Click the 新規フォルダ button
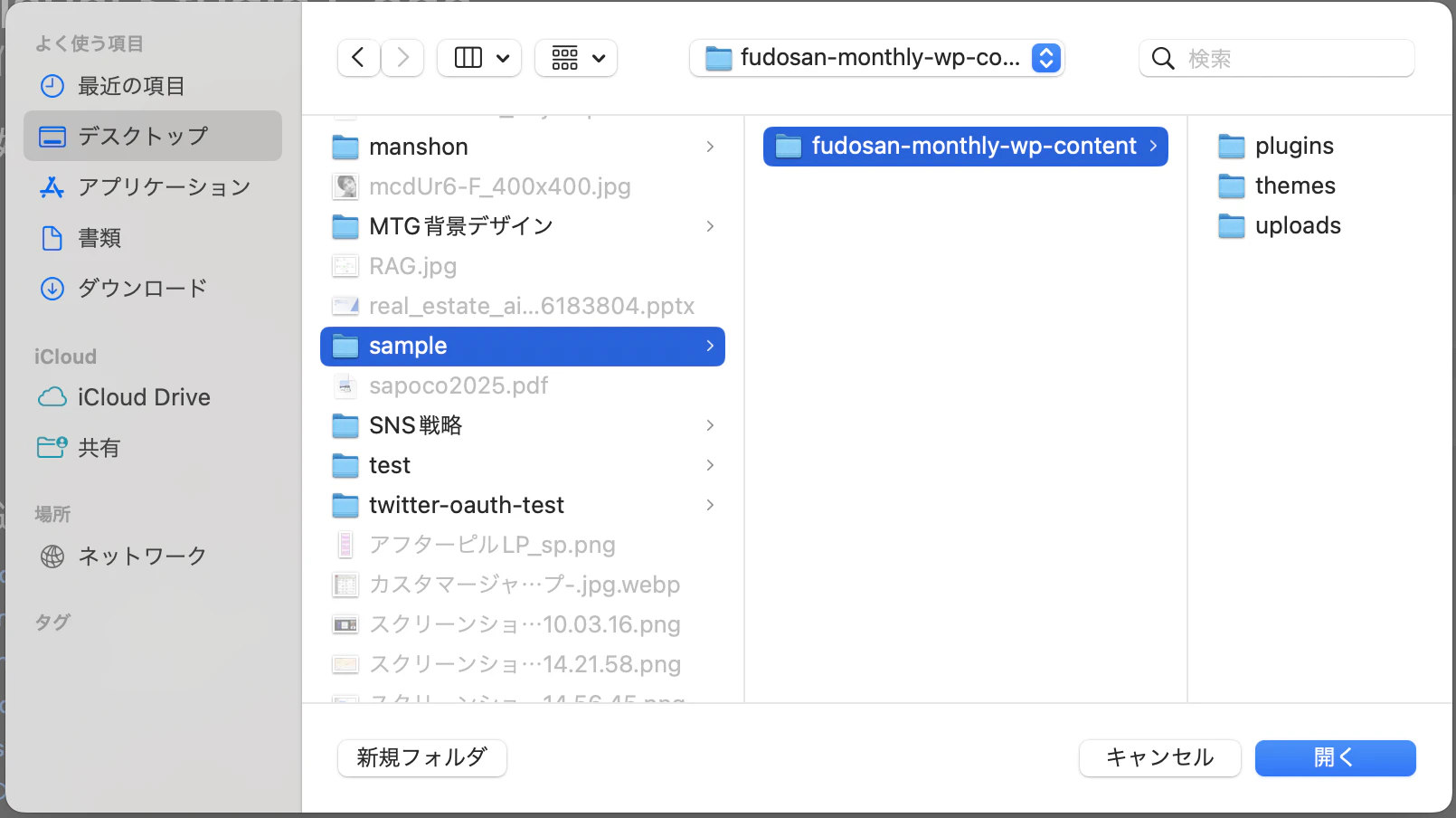The width and height of the screenshot is (1456, 818). point(422,758)
